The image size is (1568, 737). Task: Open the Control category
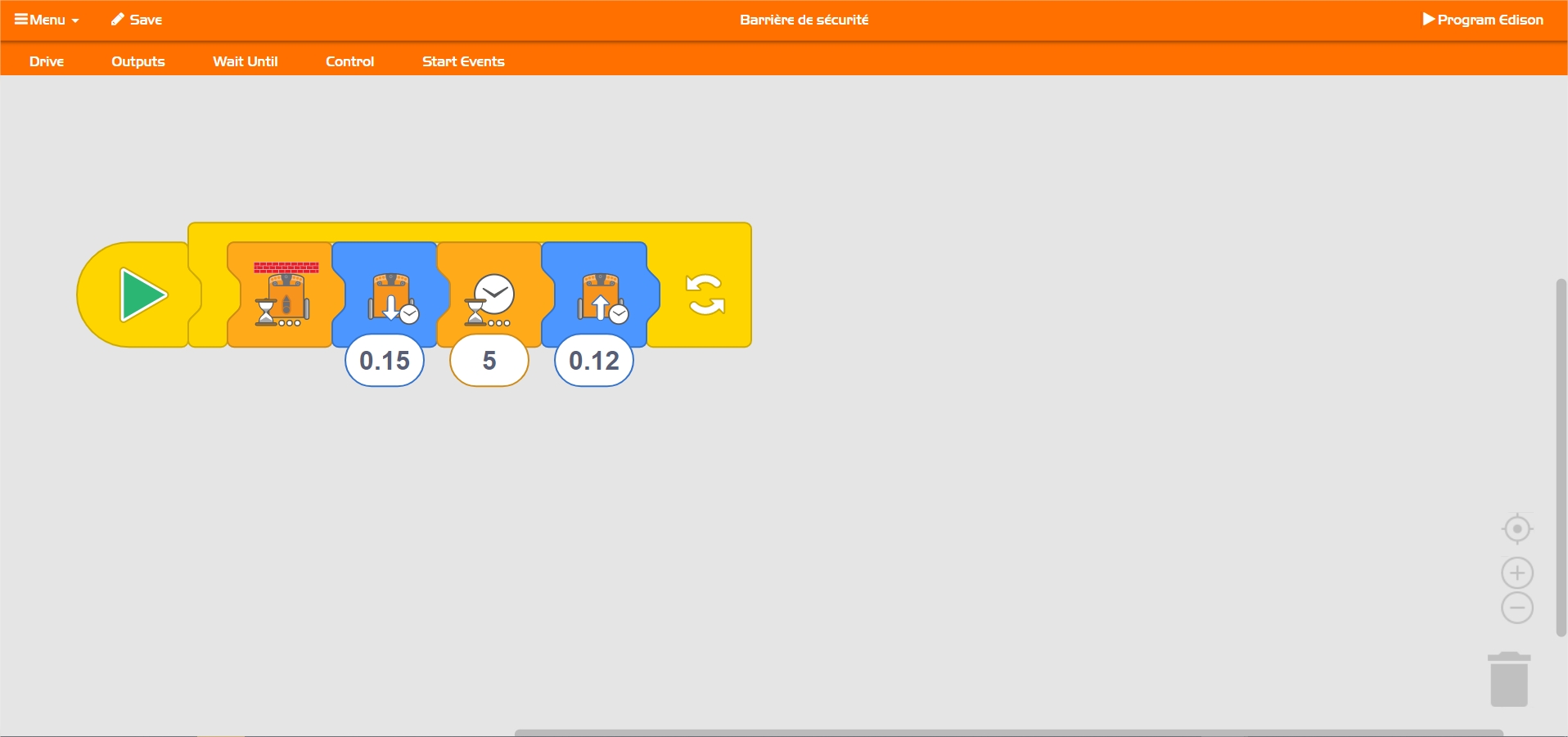349,61
